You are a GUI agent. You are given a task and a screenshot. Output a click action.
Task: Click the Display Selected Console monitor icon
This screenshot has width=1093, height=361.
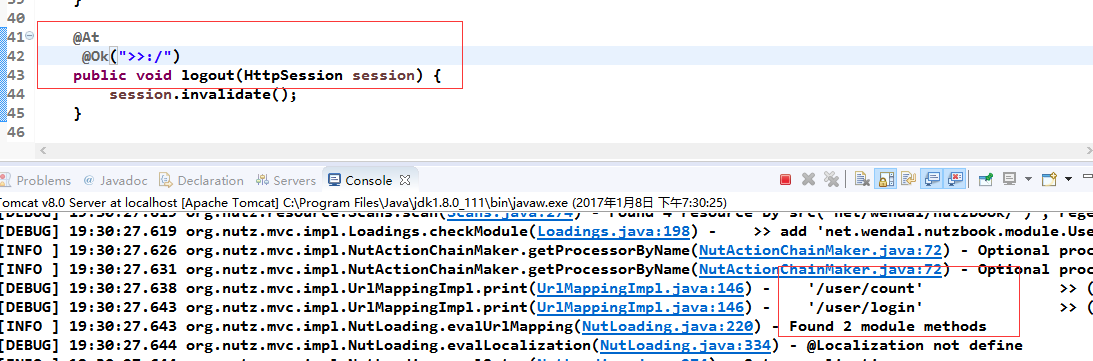pos(1009,179)
